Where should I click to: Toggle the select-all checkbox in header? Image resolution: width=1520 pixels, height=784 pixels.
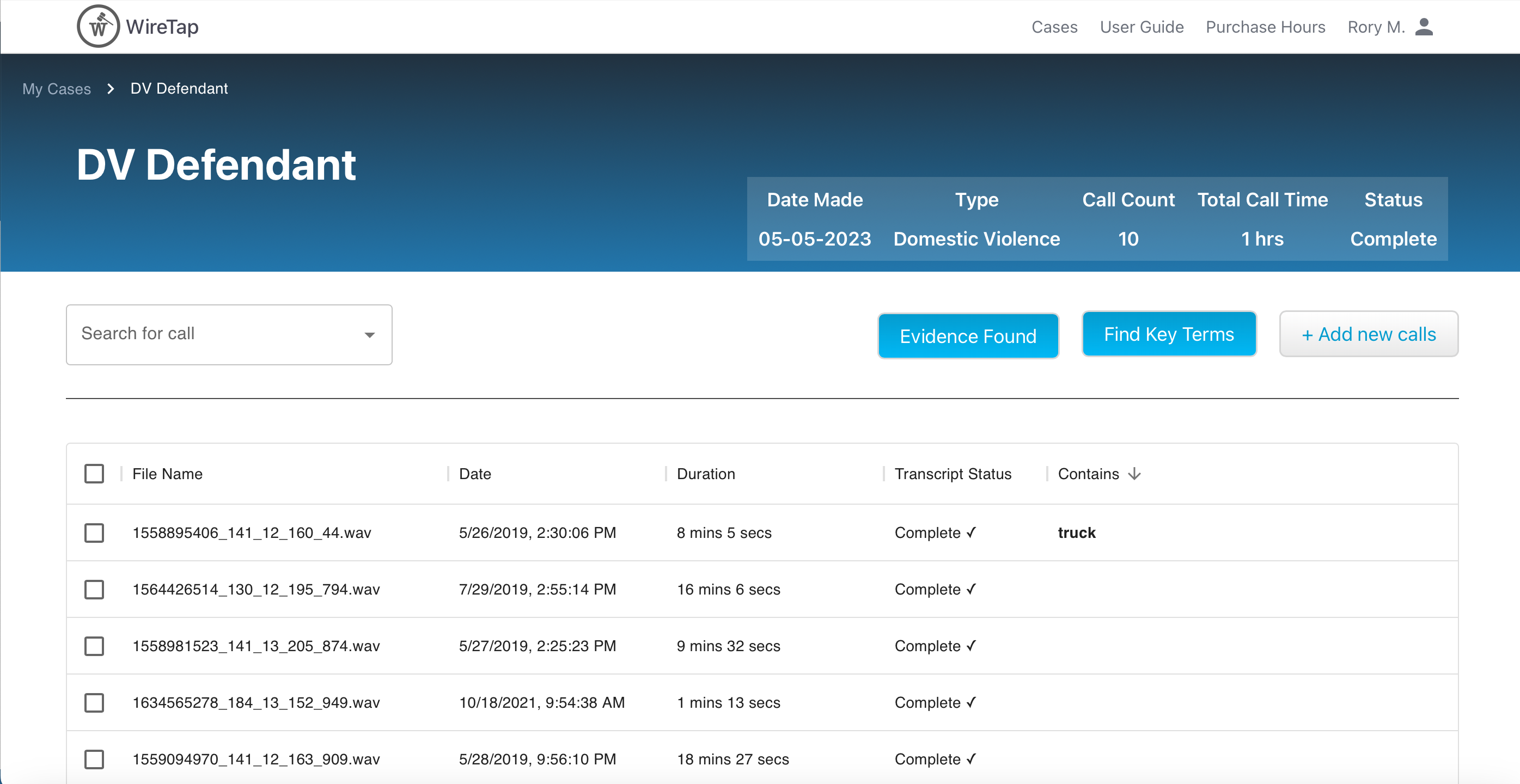click(x=94, y=474)
